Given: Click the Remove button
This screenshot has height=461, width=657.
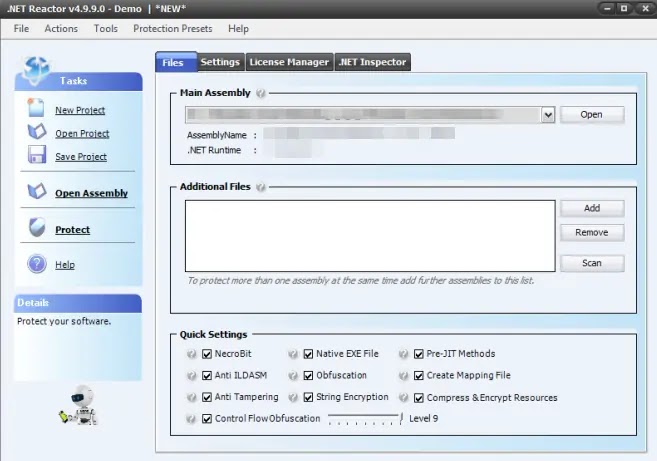Looking at the screenshot, I should click(x=592, y=233).
